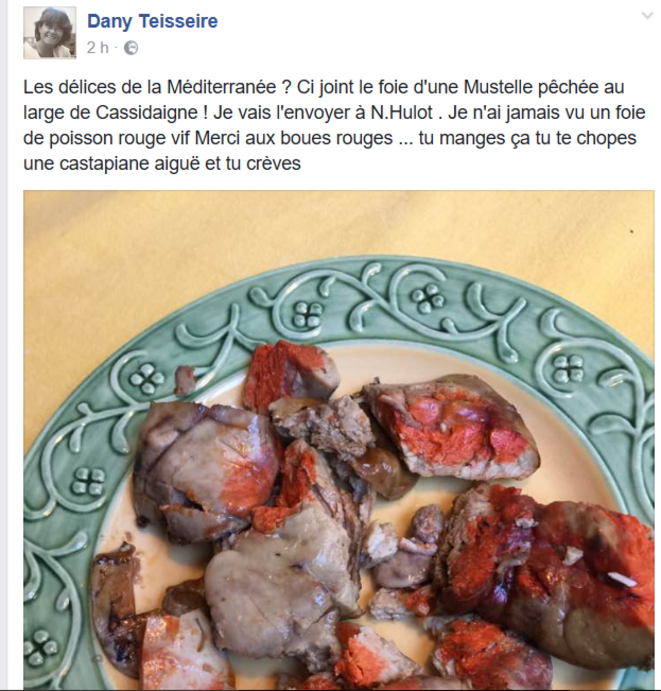661x691 pixels.
Task: Click the word 'Méditerranée' in the post
Action: [221, 87]
